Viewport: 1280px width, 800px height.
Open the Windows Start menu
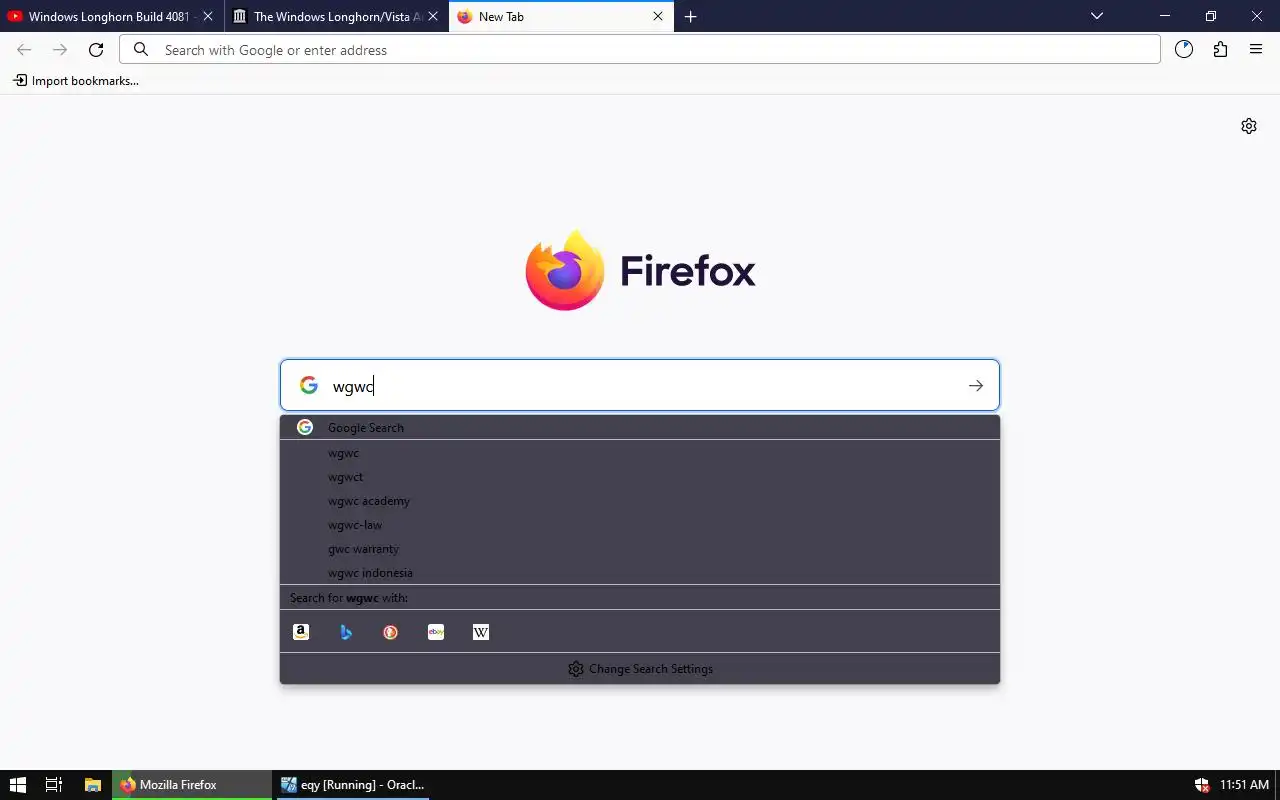(18, 785)
